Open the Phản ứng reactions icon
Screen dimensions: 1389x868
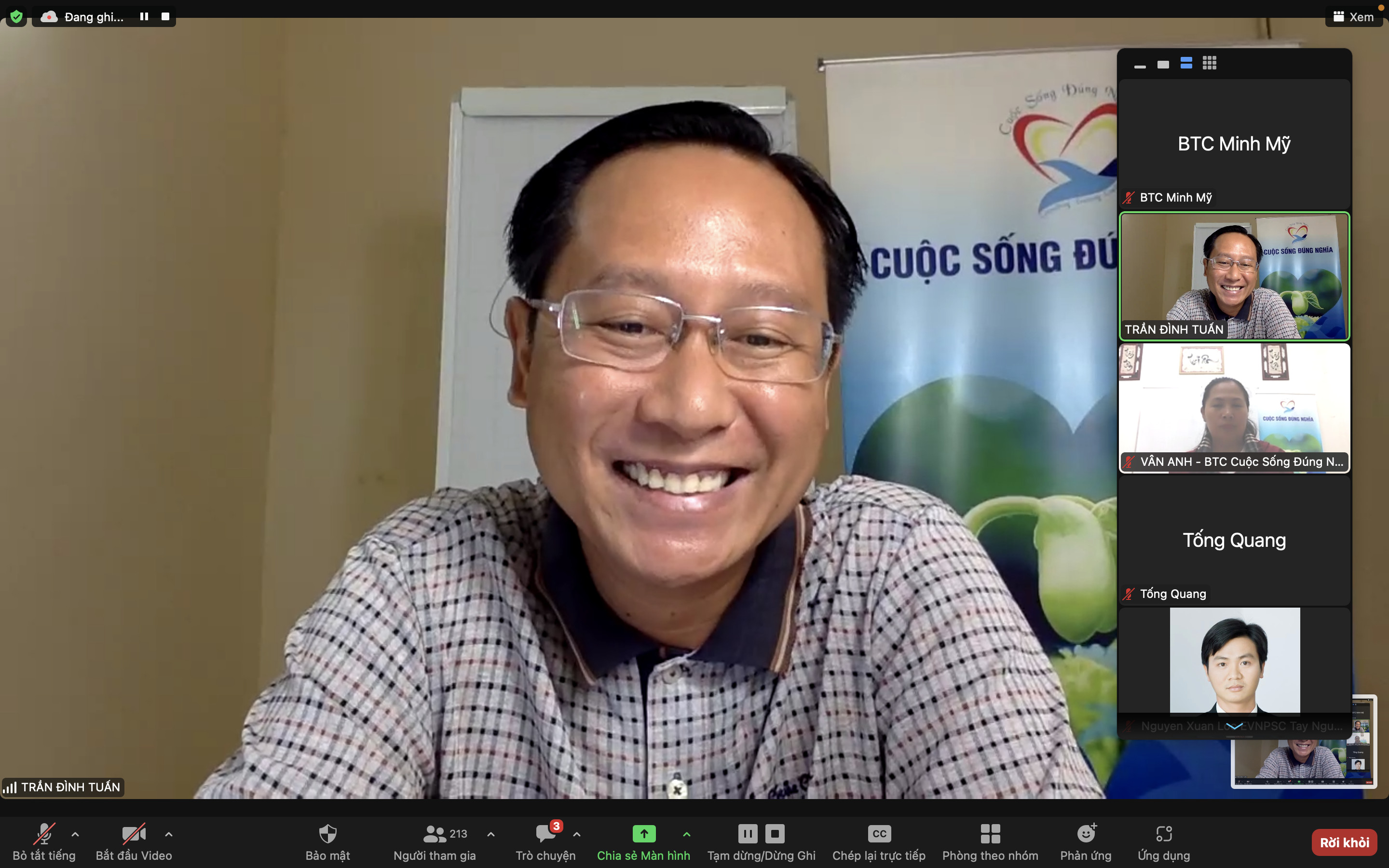(x=1085, y=834)
